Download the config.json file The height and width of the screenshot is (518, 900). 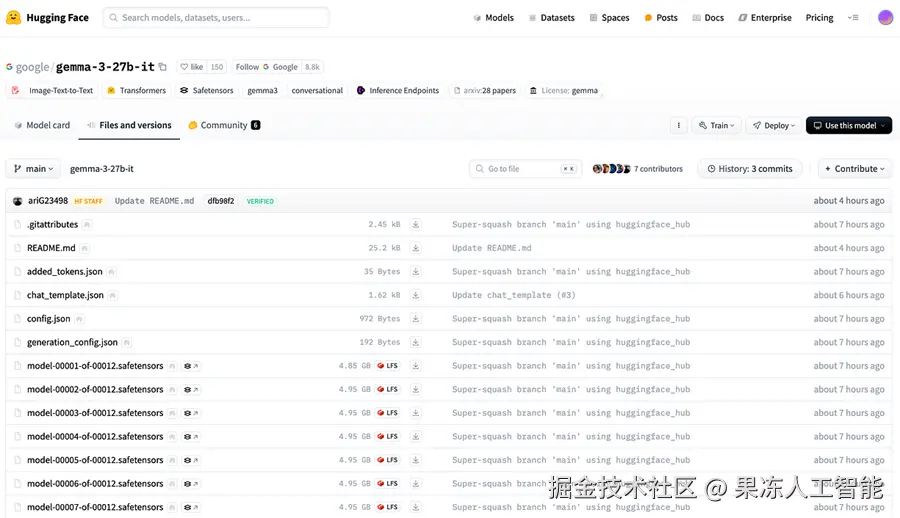click(x=416, y=319)
